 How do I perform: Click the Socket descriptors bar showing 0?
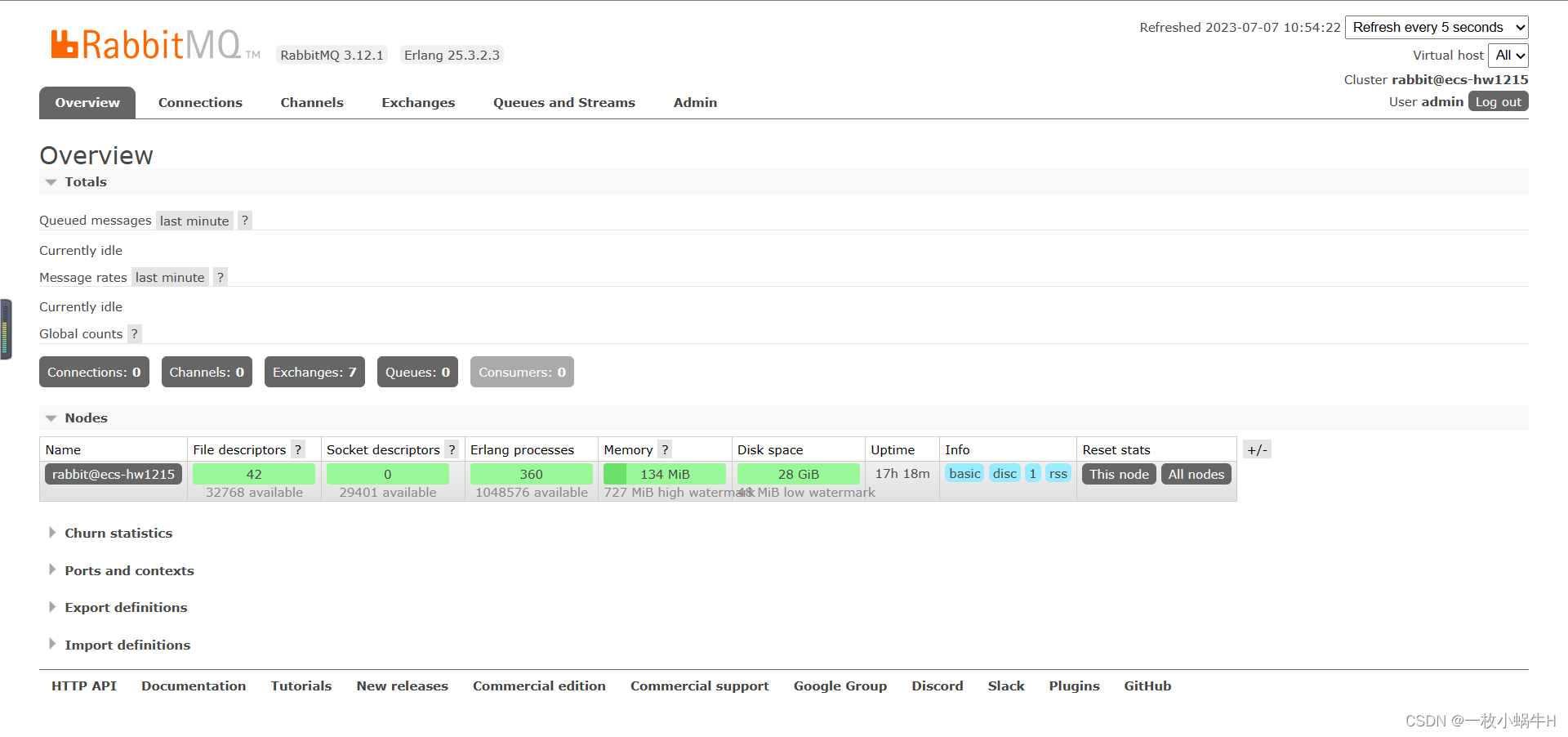pos(388,474)
